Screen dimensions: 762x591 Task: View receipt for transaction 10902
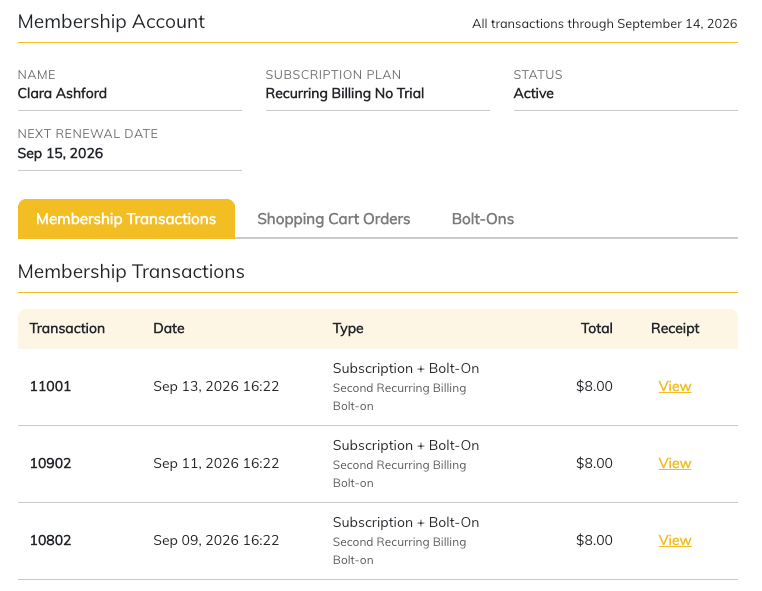675,463
